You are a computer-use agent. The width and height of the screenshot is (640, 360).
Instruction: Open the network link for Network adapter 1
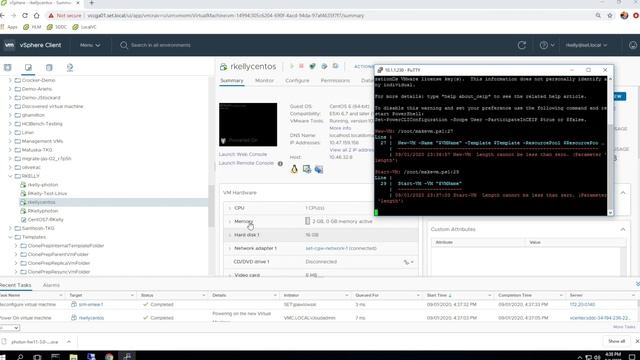(341, 249)
